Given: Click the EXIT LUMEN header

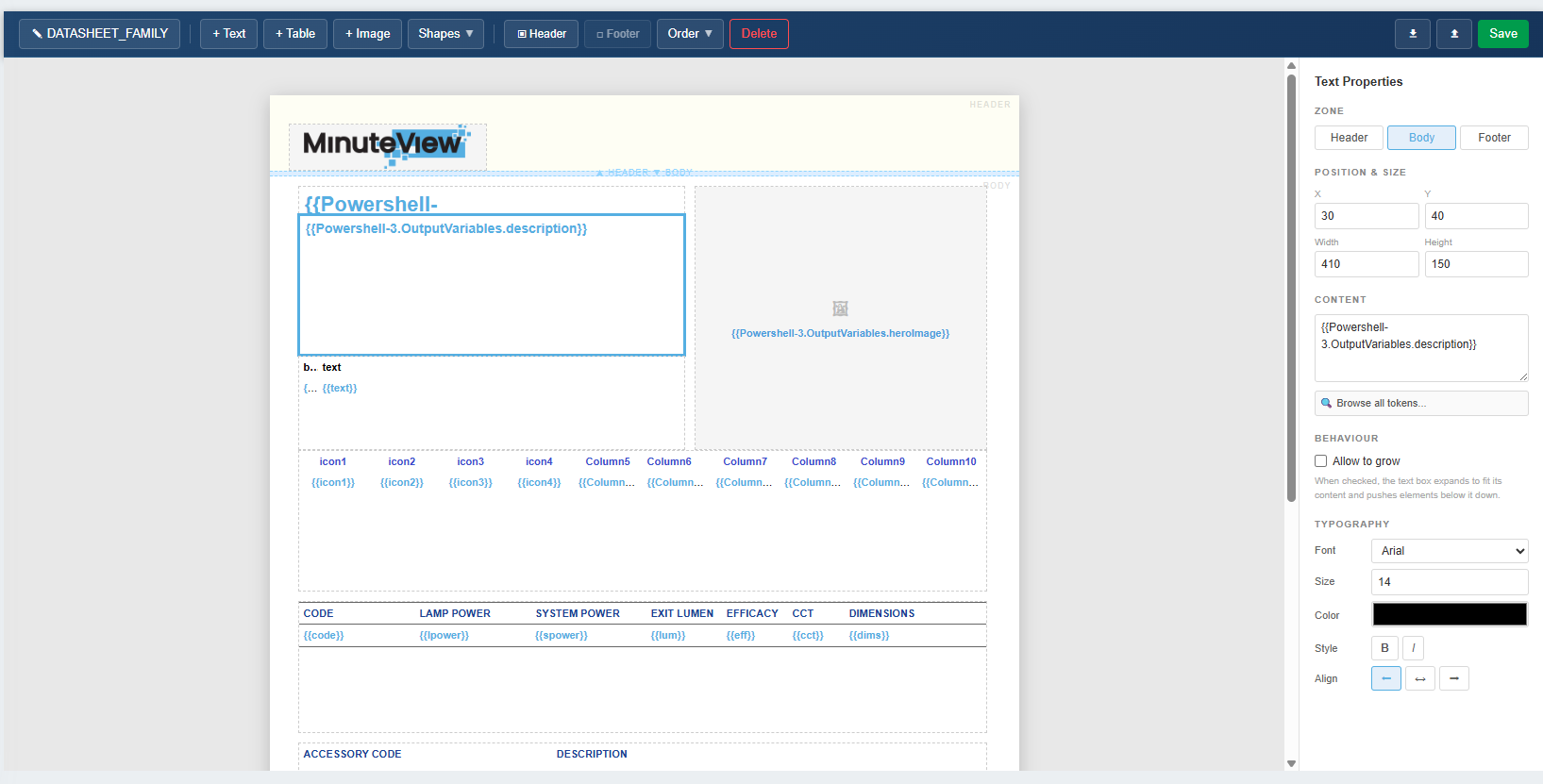Looking at the screenshot, I should pos(682,613).
